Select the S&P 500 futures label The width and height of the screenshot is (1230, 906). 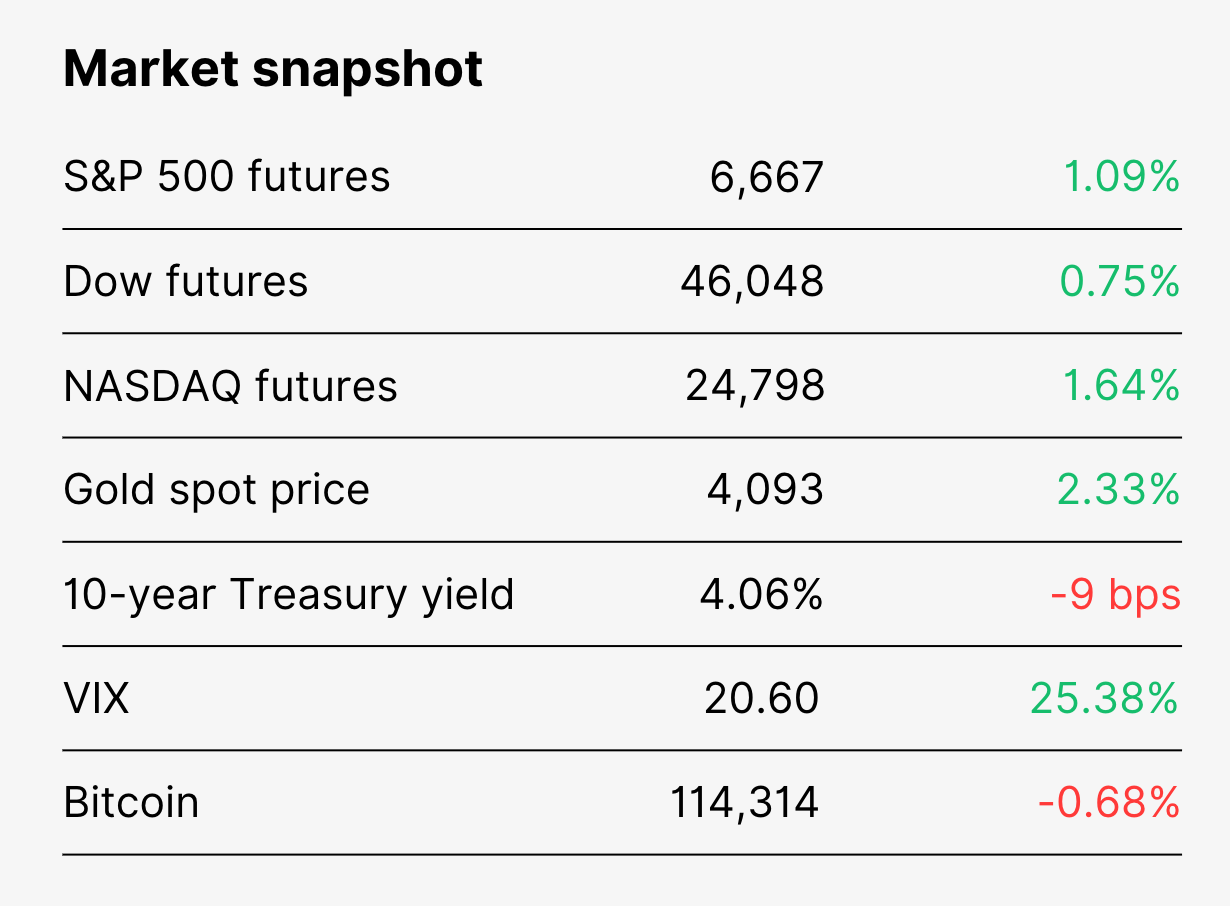point(227,177)
